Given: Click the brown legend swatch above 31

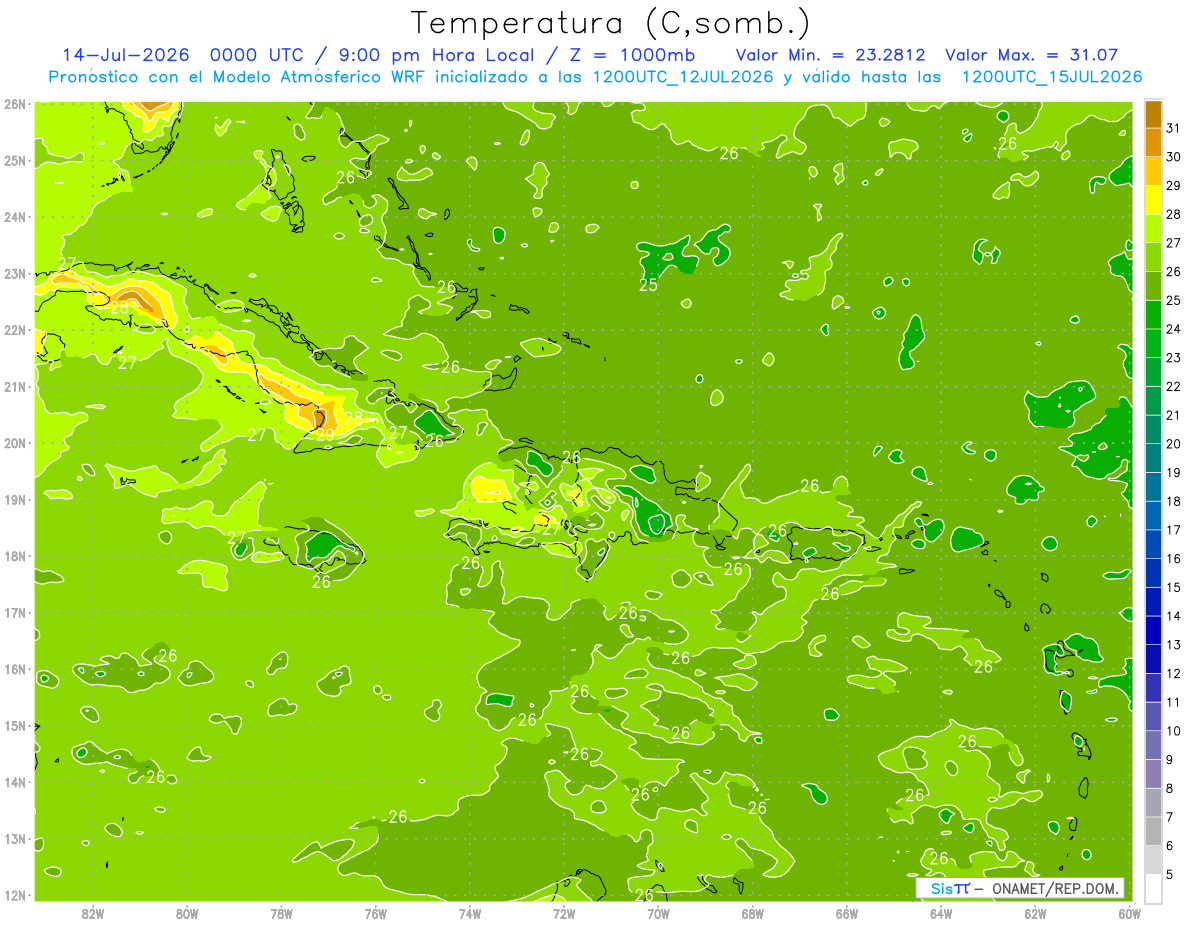Looking at the screenshot, I should 1153,113.
